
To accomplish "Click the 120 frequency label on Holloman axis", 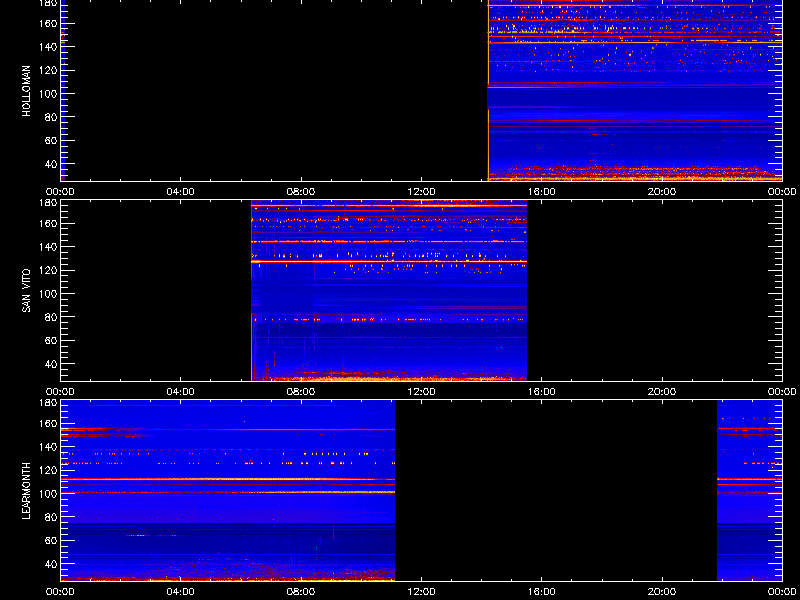I will coord(48,70).
